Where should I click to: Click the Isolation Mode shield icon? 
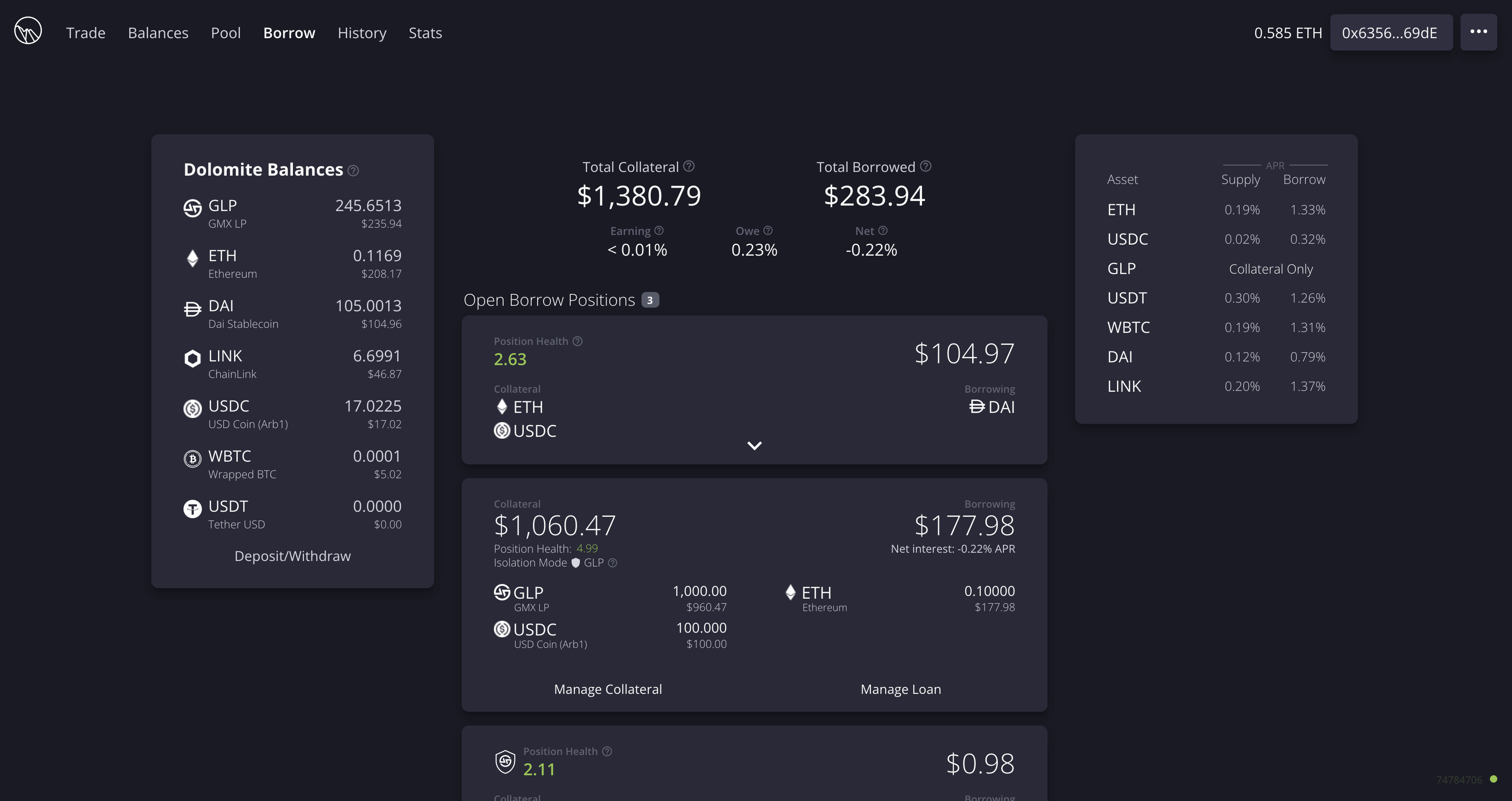pyautogui.click(x=576, y=563)
